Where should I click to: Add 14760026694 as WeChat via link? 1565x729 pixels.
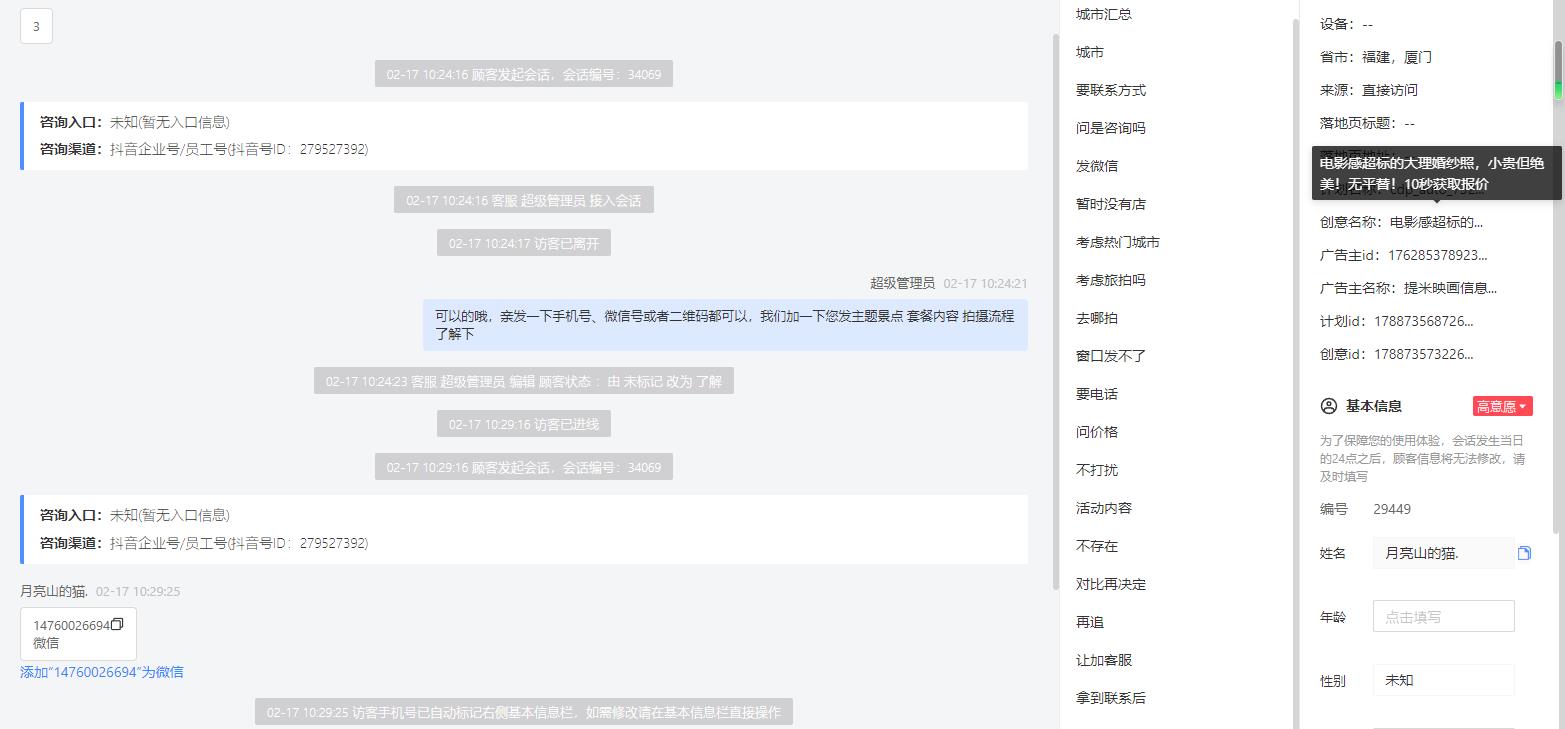point(102,672)
